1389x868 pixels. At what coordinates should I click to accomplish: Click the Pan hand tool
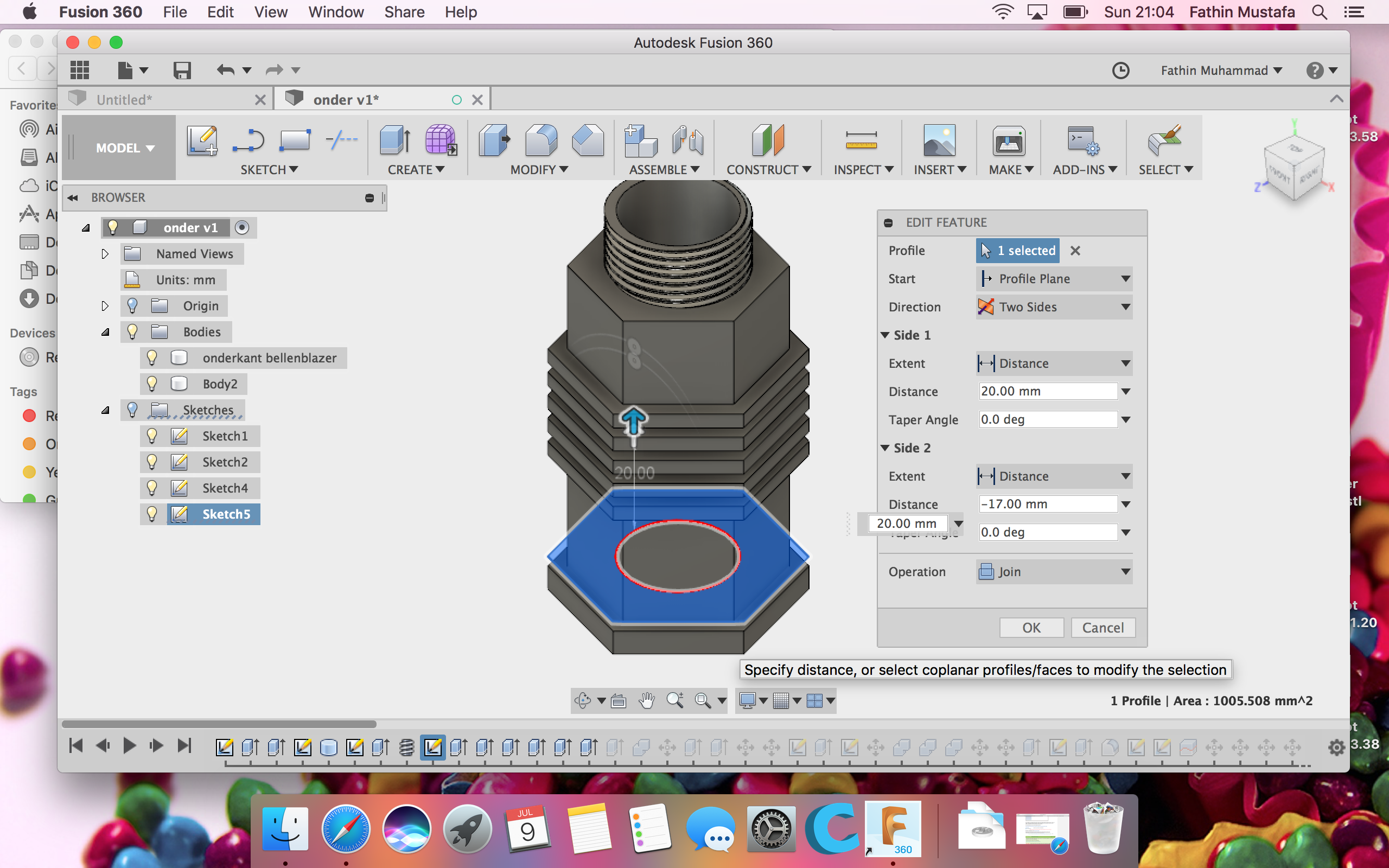(x=647, y=700)
